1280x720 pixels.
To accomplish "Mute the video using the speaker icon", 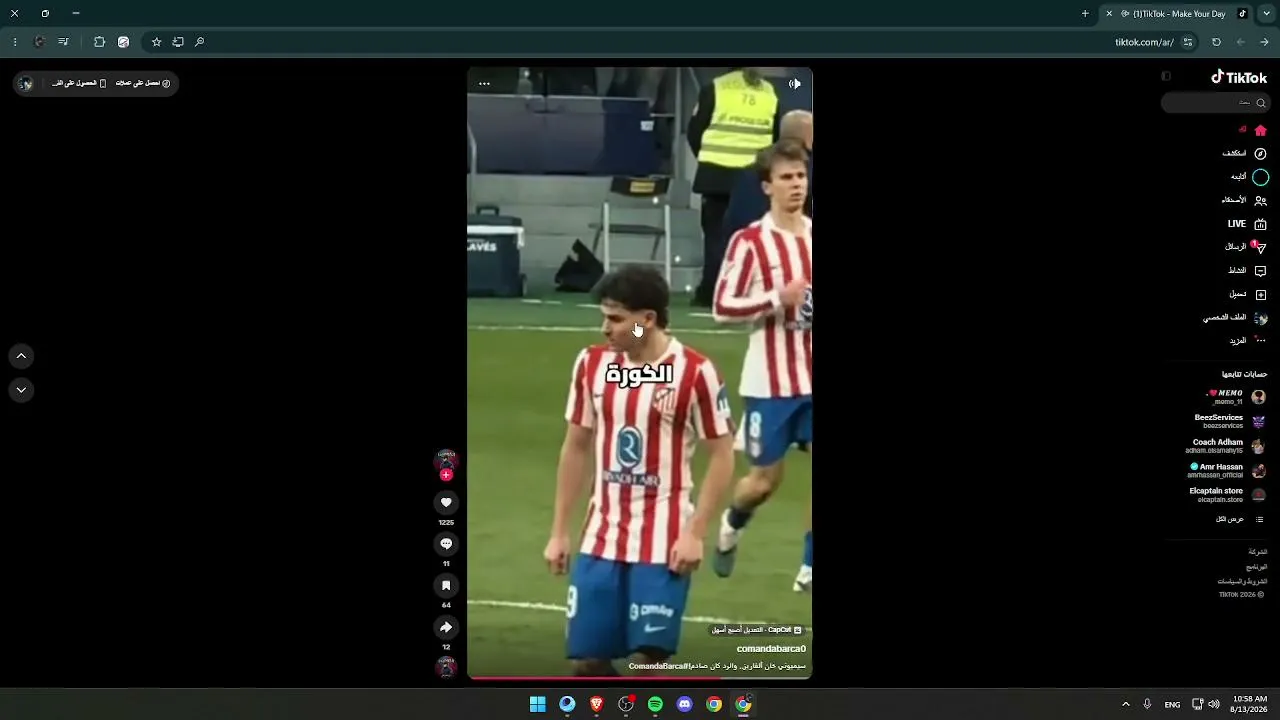I will coord(795,84).
